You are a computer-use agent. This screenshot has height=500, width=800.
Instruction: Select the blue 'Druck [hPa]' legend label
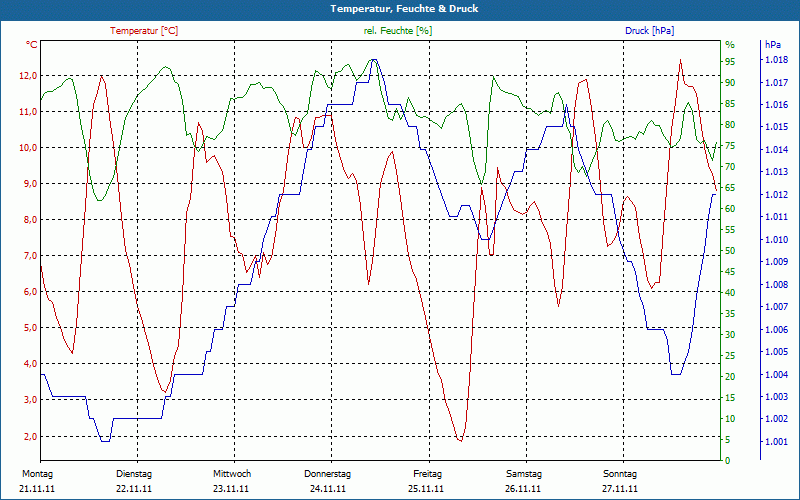pos(649,31)
